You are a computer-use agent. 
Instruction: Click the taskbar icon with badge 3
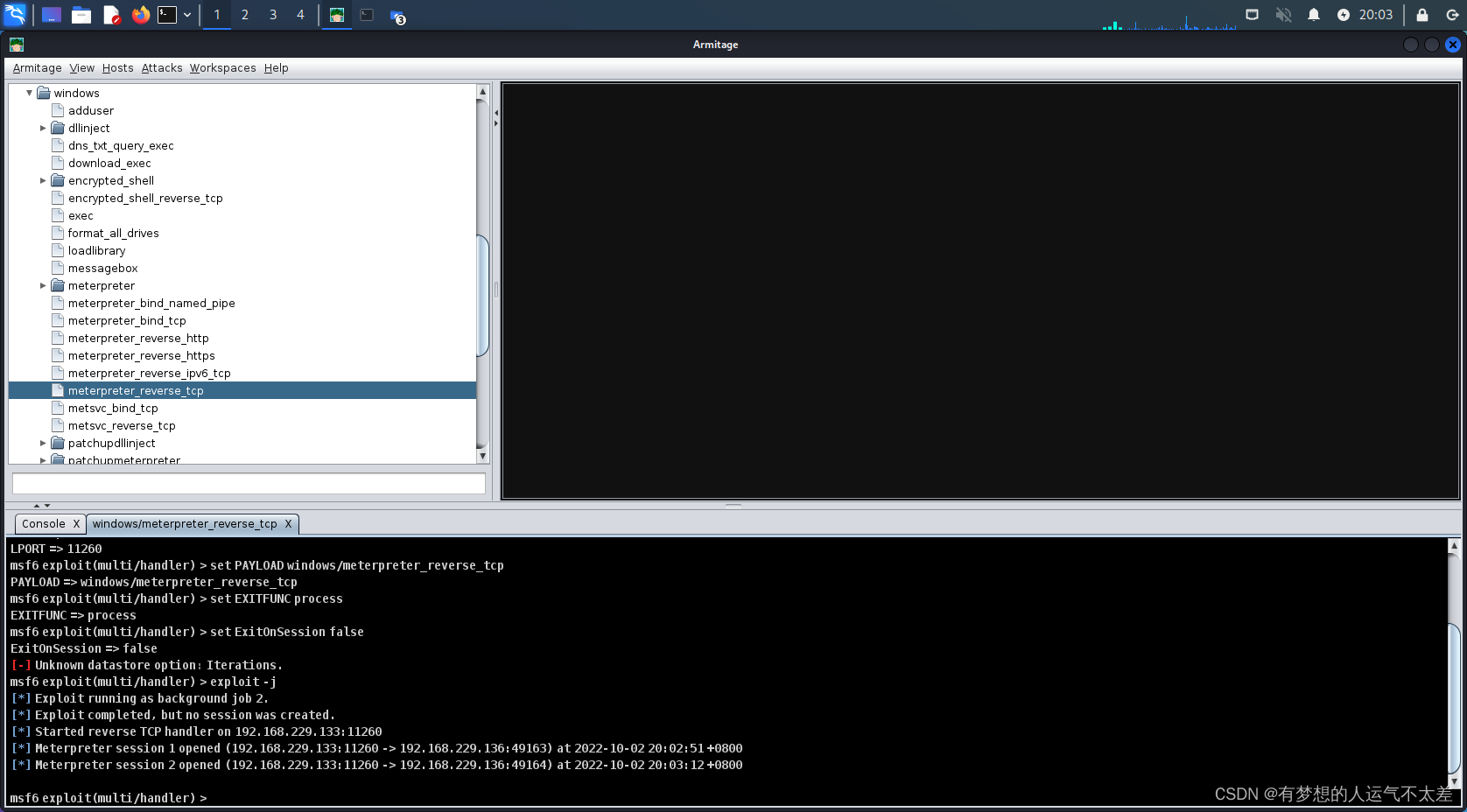coord(397,17)
